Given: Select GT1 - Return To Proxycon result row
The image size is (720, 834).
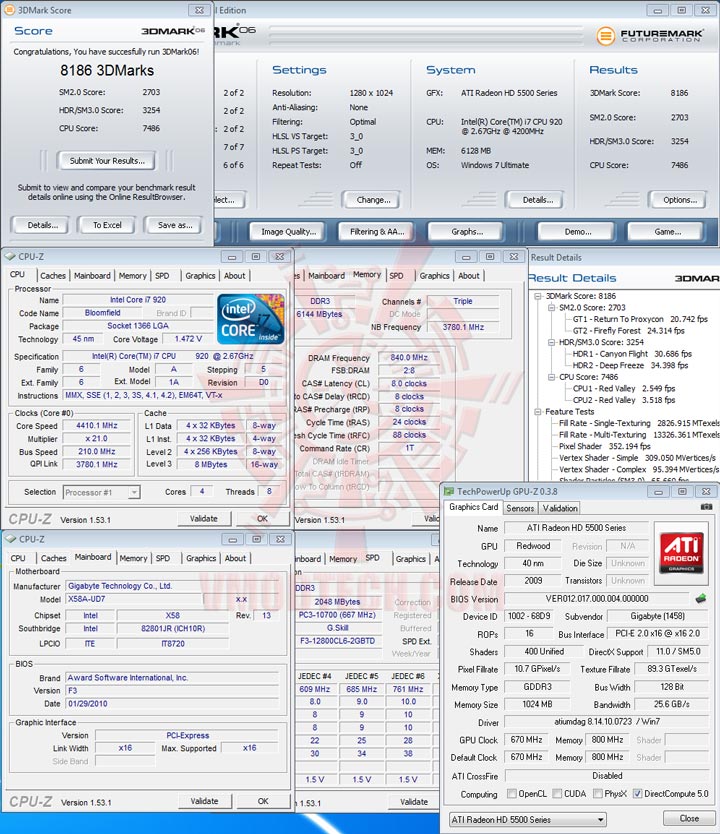Looking at the screenshot, I should point(640,319).
